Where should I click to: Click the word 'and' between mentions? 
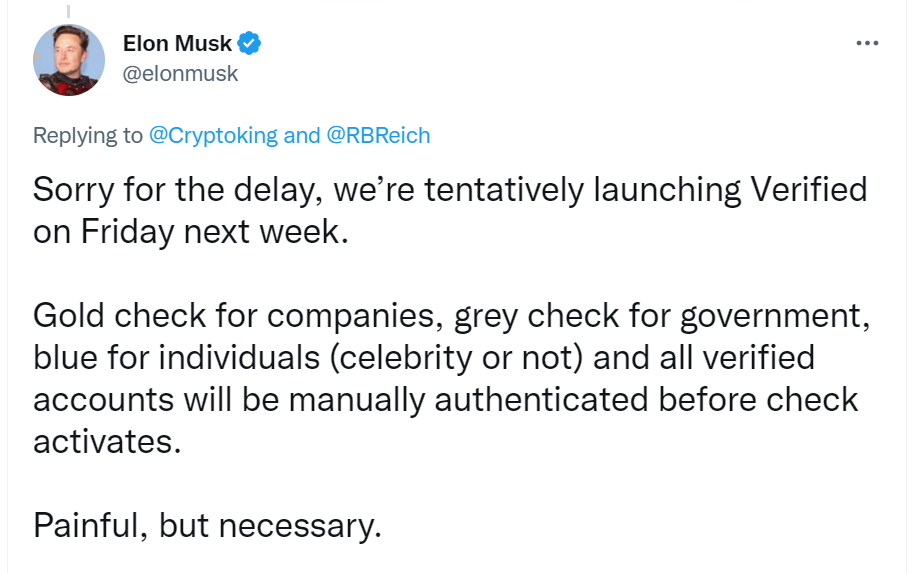[x=302, y=136]
